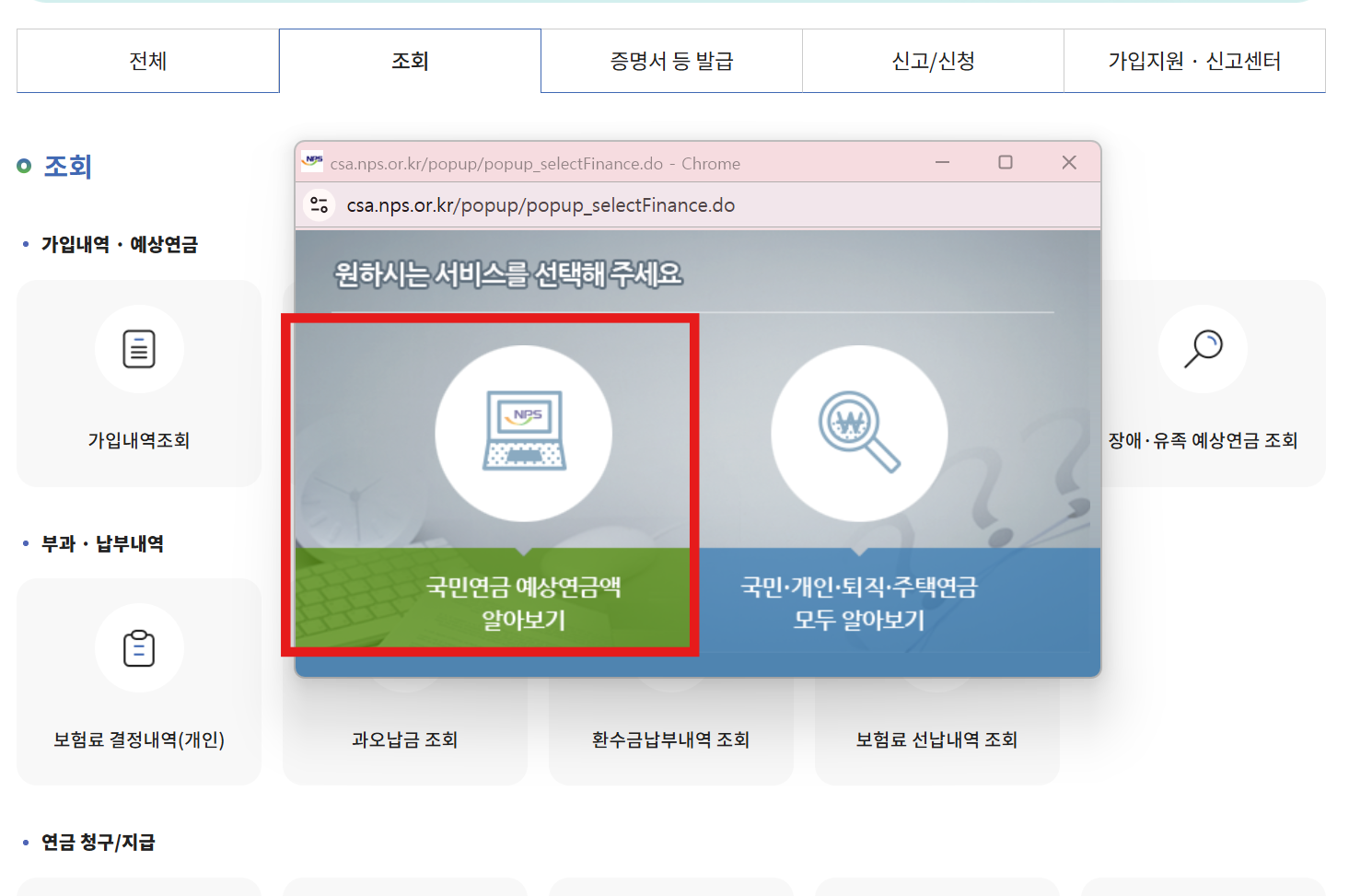The height and width of the screenshot is (896, 1349).
Task: Click the site information icon in the address bar
Action: (x=319, y=204)
